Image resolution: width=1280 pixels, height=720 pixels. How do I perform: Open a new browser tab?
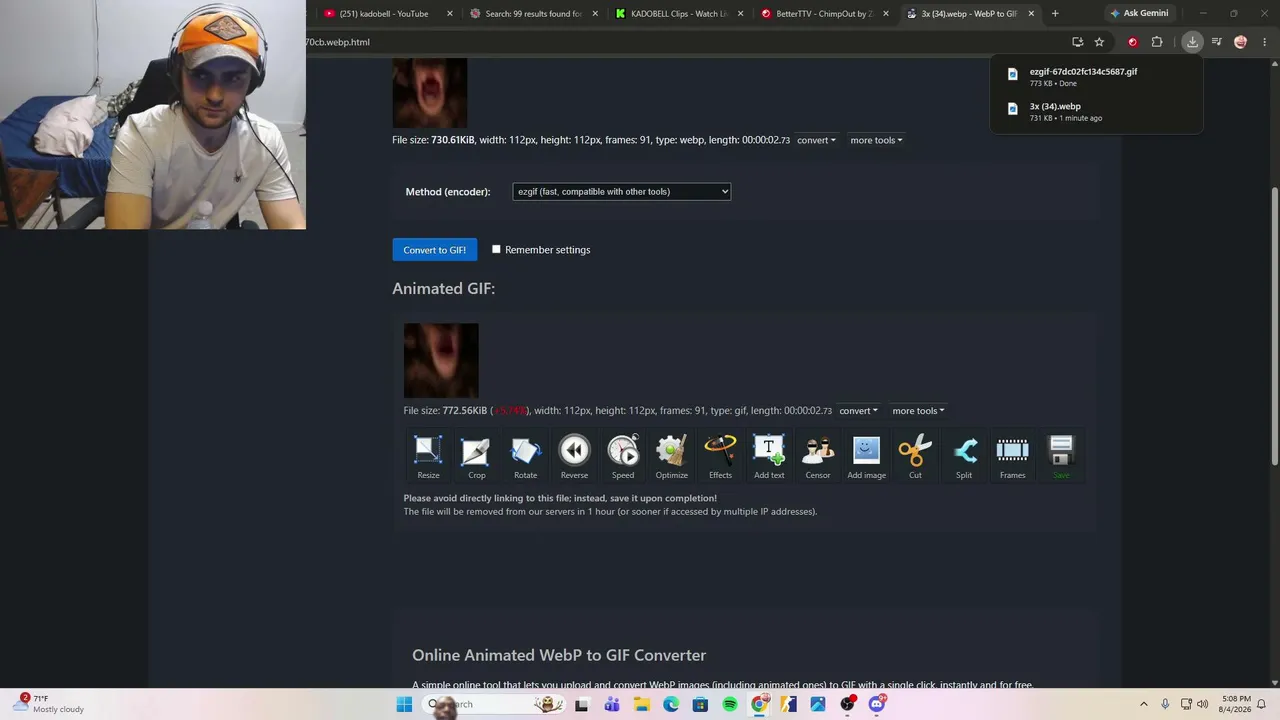pyautogui.click(x=1055, y=14)
